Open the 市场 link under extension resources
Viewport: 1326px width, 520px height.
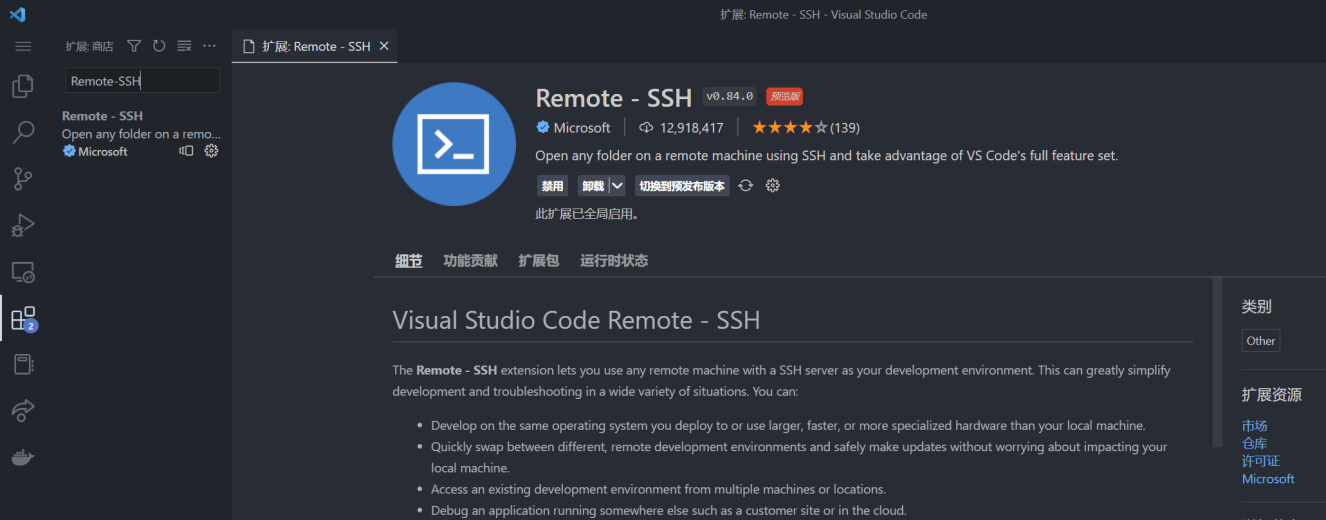(1254, 426)
